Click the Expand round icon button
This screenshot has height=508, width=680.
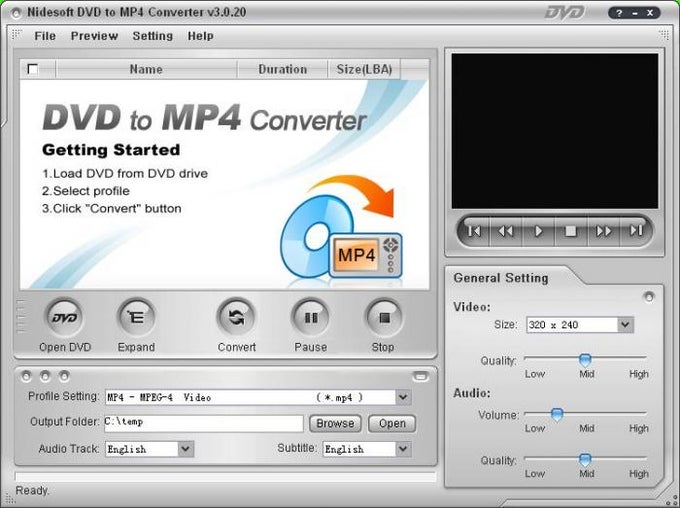click(x=136, y=318)
